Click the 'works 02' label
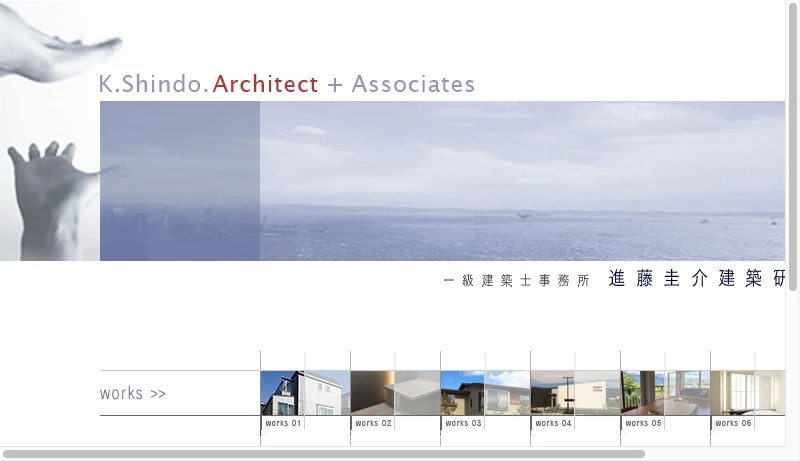Image resolution: width=800 pixels, height=461 pixels. coord(373,423)
